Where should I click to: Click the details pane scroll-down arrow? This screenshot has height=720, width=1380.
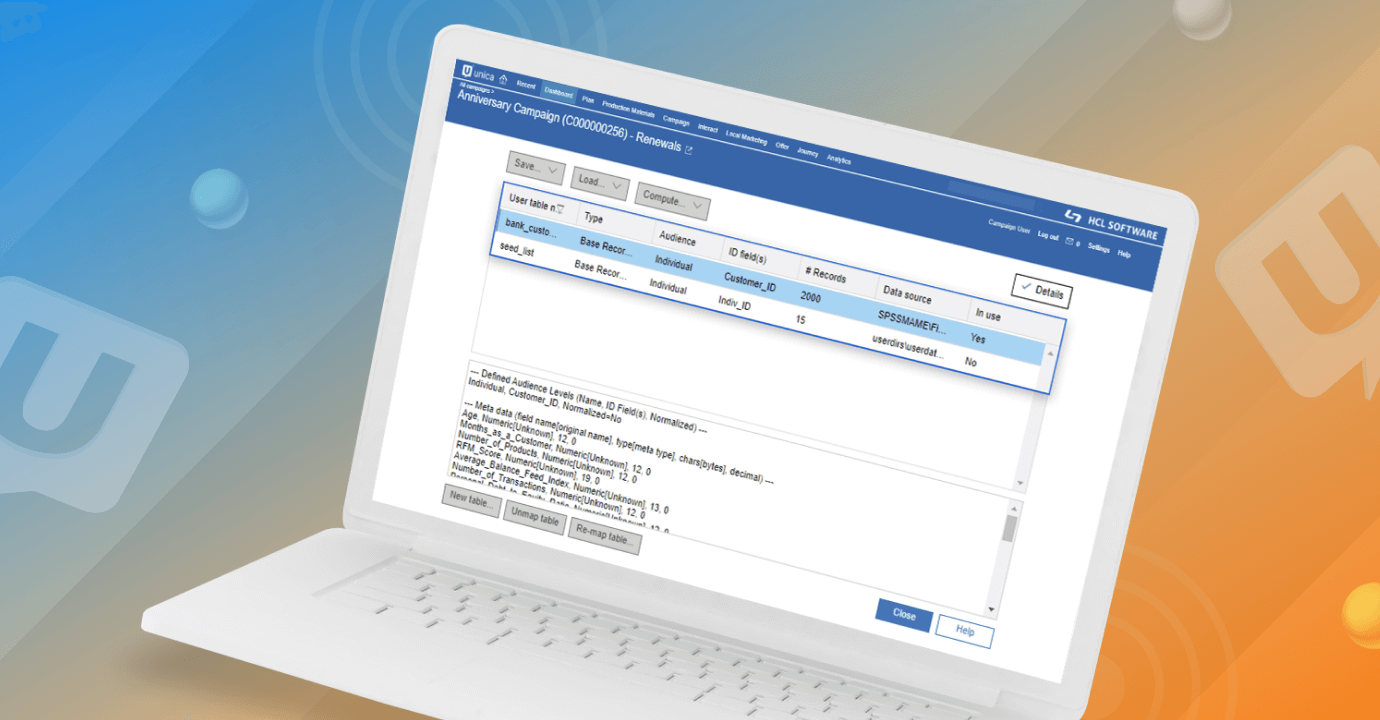pyautogui.click(x=1020, y=484)
